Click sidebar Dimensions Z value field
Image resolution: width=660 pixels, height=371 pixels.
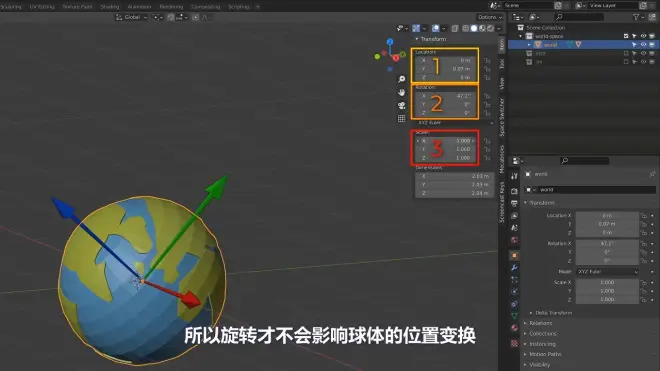pos(455,193)
